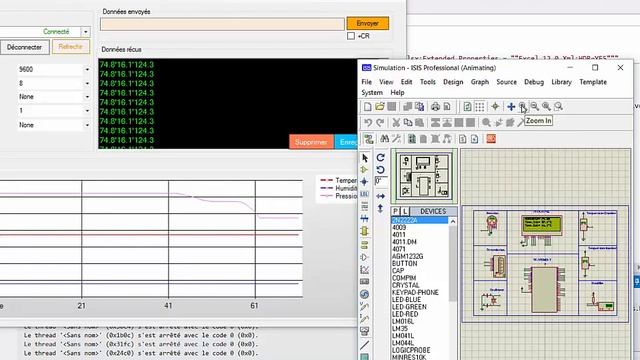Image resolution: width=640 pixels, height=360 pixels.
Task: Click the Données envoyés text input field
Action: (222, 24)
